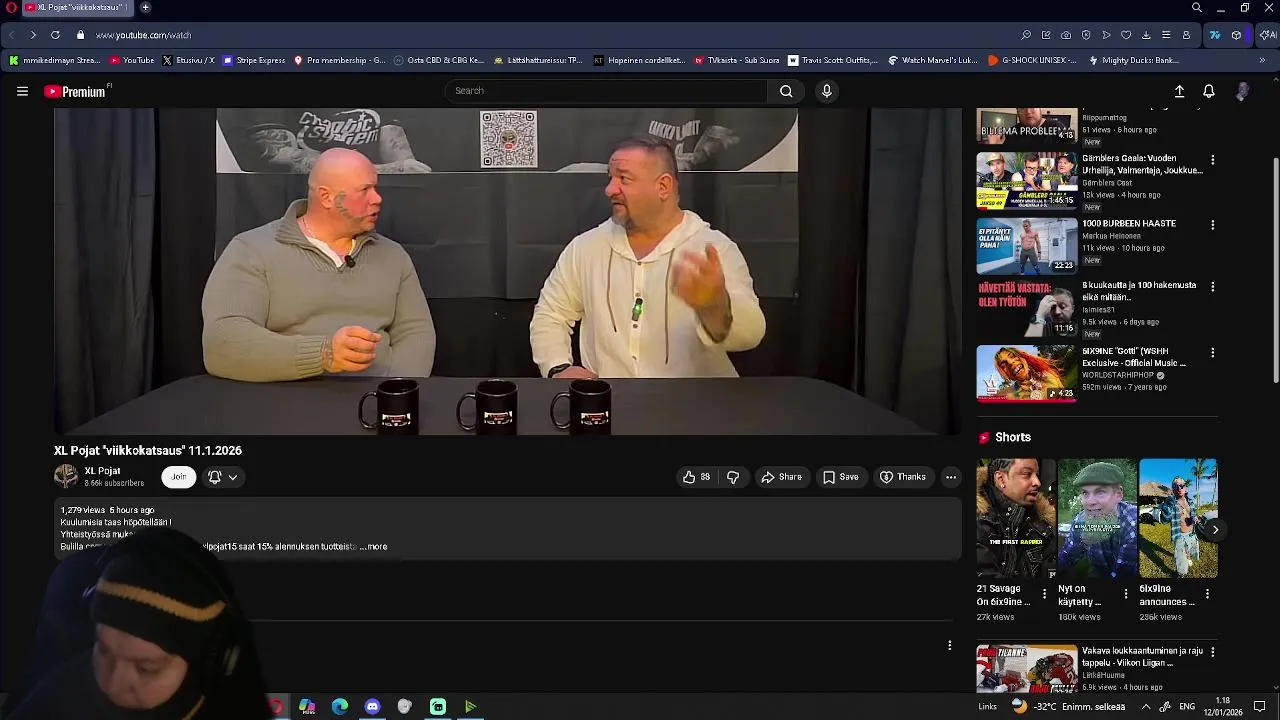Take a snapshot with the camera icon

pos(1066,35)
